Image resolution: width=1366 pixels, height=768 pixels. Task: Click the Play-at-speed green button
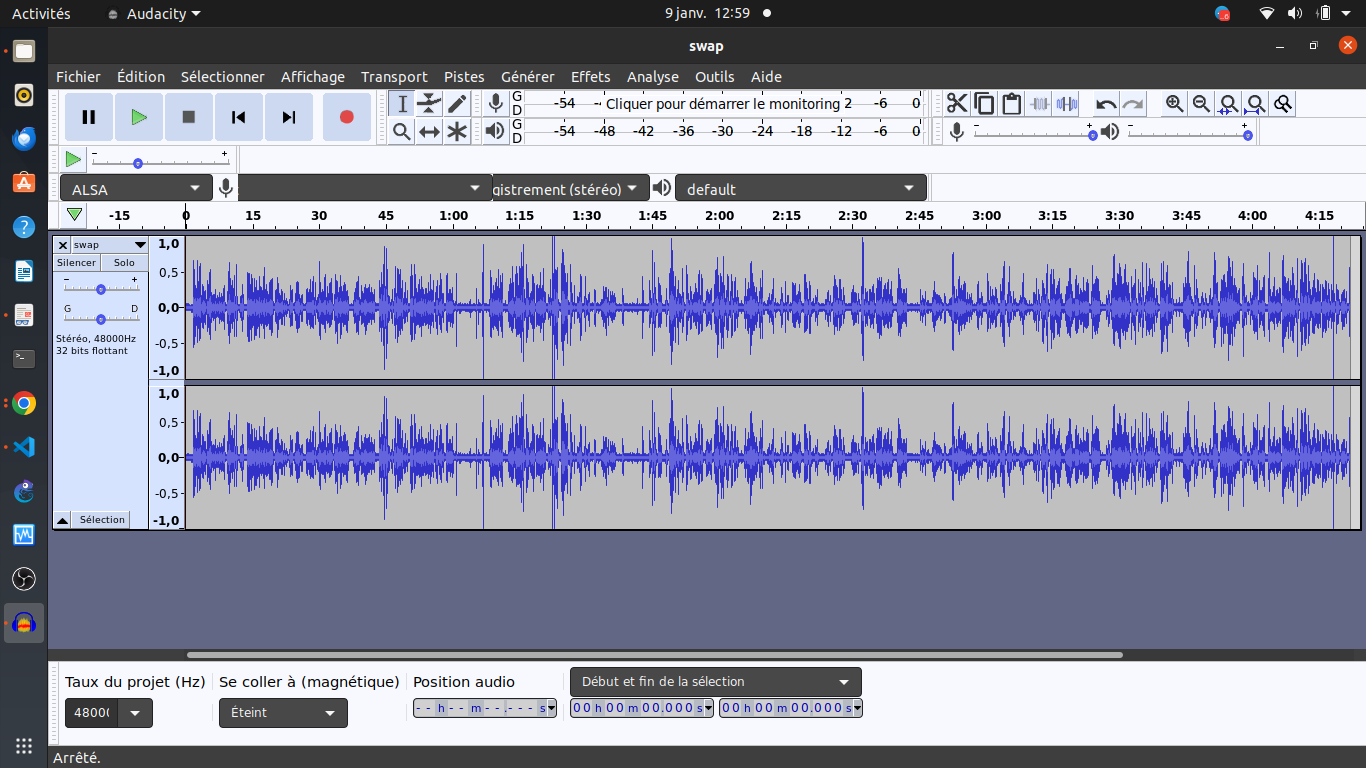(x=73, y=159)
